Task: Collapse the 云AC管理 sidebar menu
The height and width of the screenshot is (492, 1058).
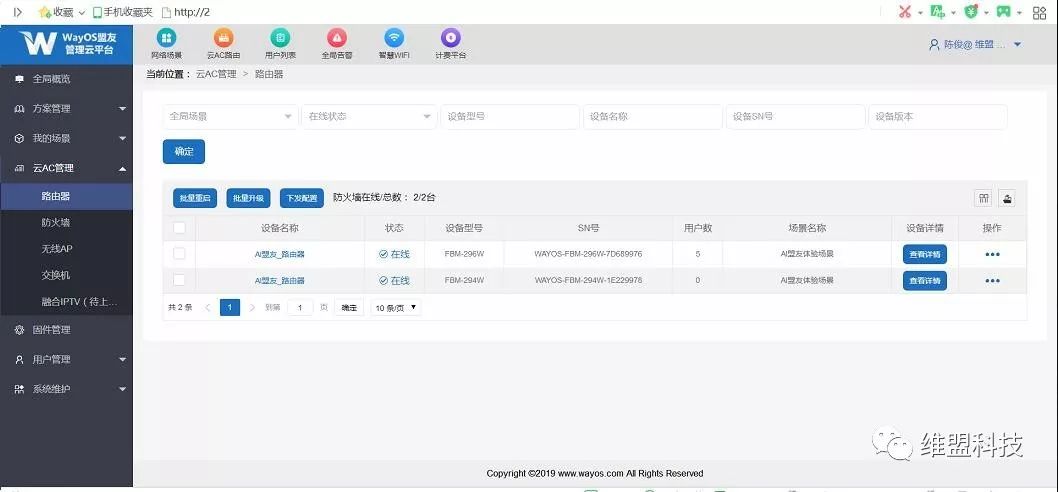Action: (66, 168)
